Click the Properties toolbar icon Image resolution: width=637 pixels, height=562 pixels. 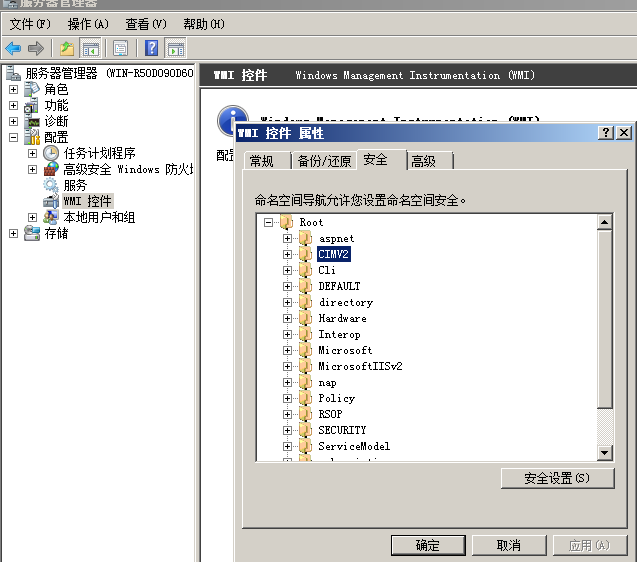click(x=121, y=48)
